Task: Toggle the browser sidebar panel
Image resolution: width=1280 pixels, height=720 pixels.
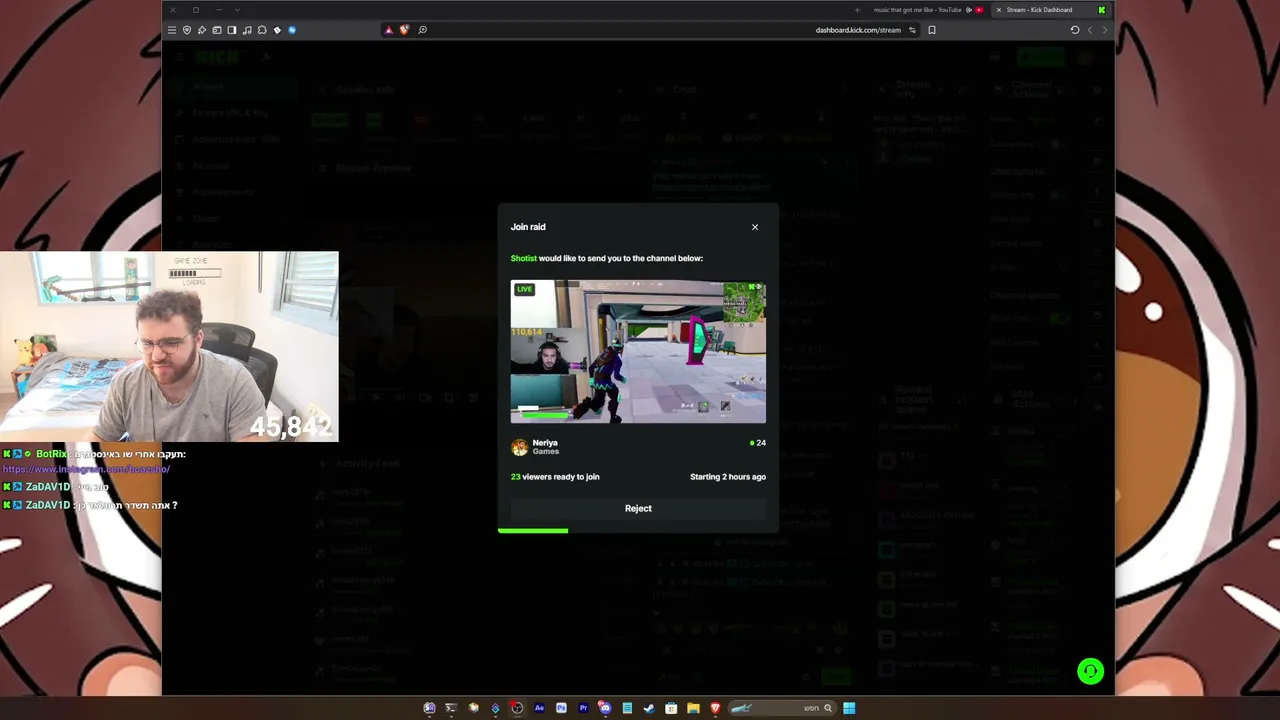Action: [232, 30]
